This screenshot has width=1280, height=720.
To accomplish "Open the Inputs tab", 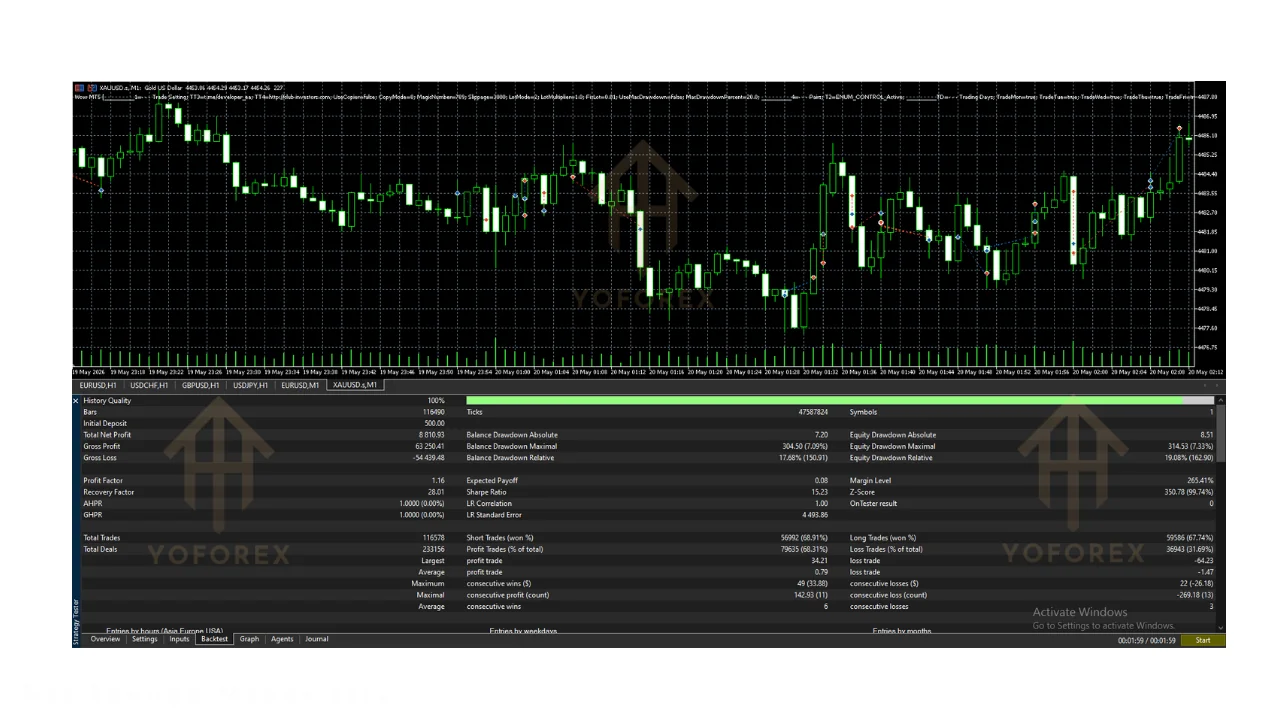I will pos(179,639).
